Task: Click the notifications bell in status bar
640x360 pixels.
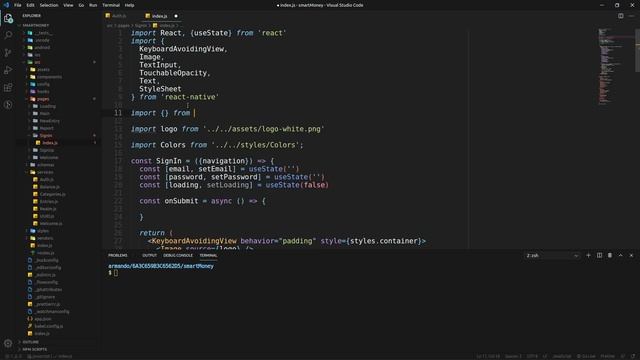Action: click(633, 356)
